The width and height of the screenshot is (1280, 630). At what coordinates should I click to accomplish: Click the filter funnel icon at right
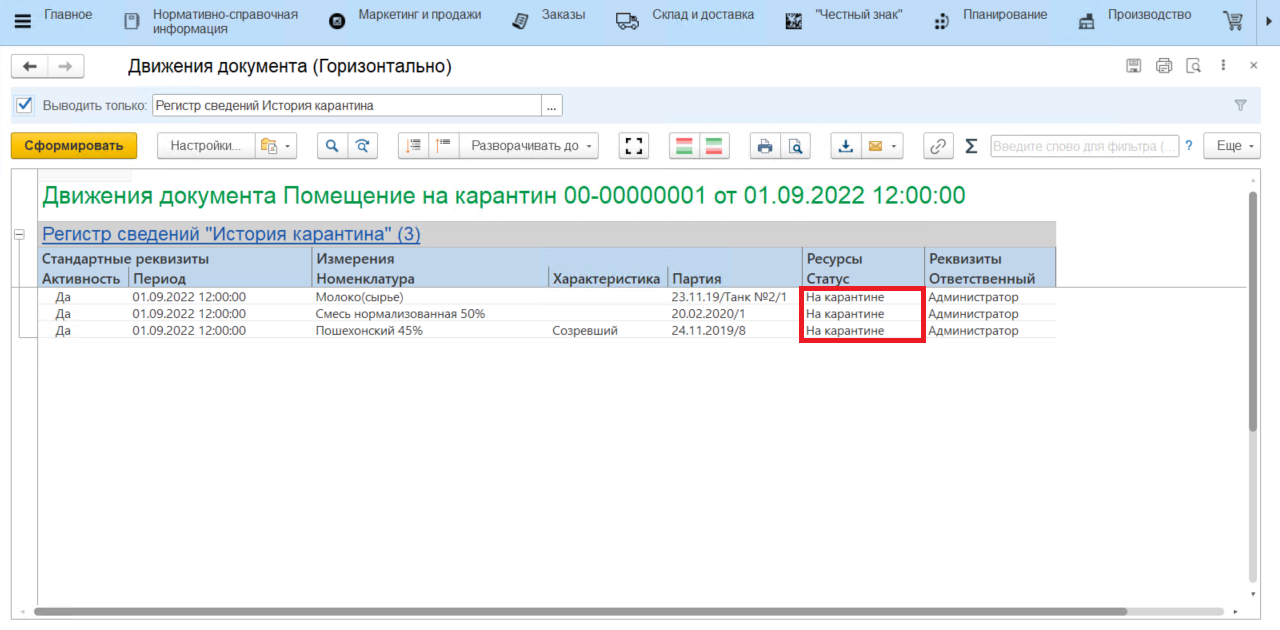(1240, 105)
